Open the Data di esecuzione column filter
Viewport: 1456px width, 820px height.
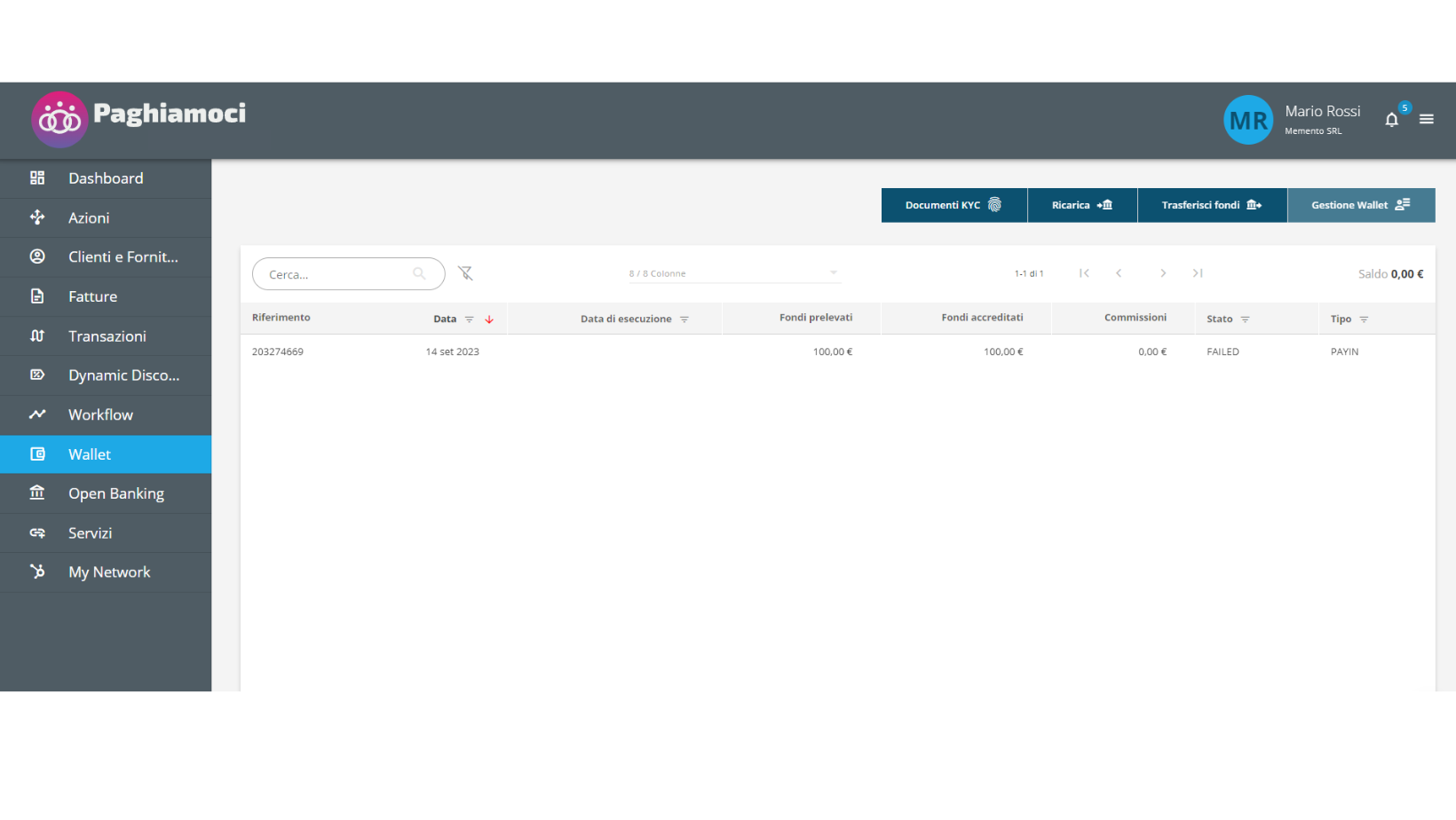click(684, 319)
